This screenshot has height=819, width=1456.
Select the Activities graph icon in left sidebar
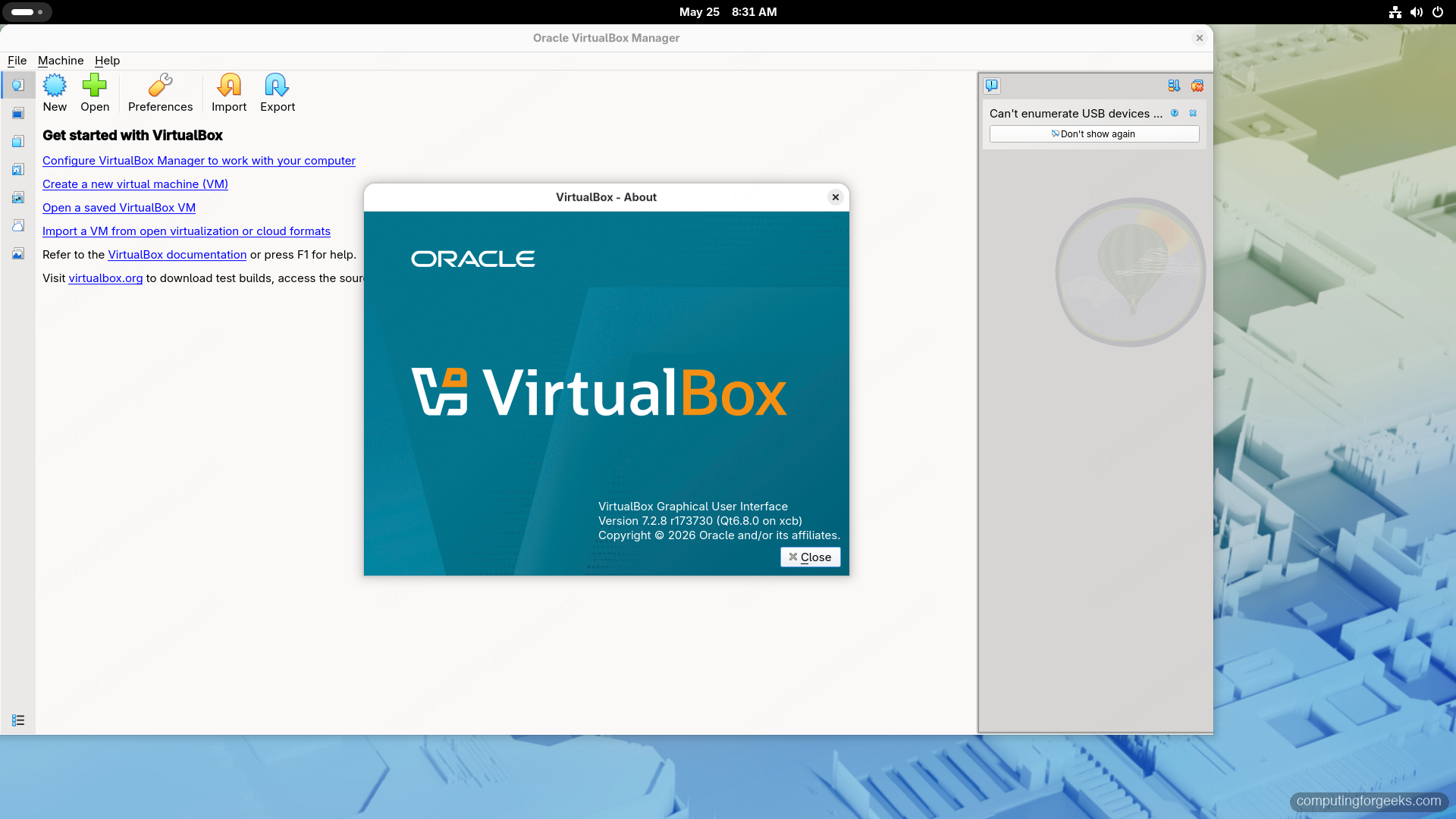point(18,253)
